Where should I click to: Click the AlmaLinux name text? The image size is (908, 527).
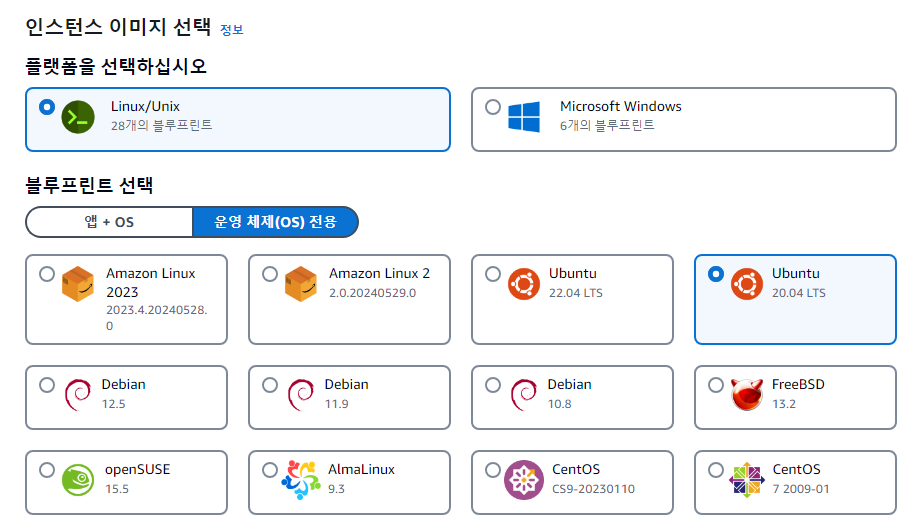click(x=361, y=470)
